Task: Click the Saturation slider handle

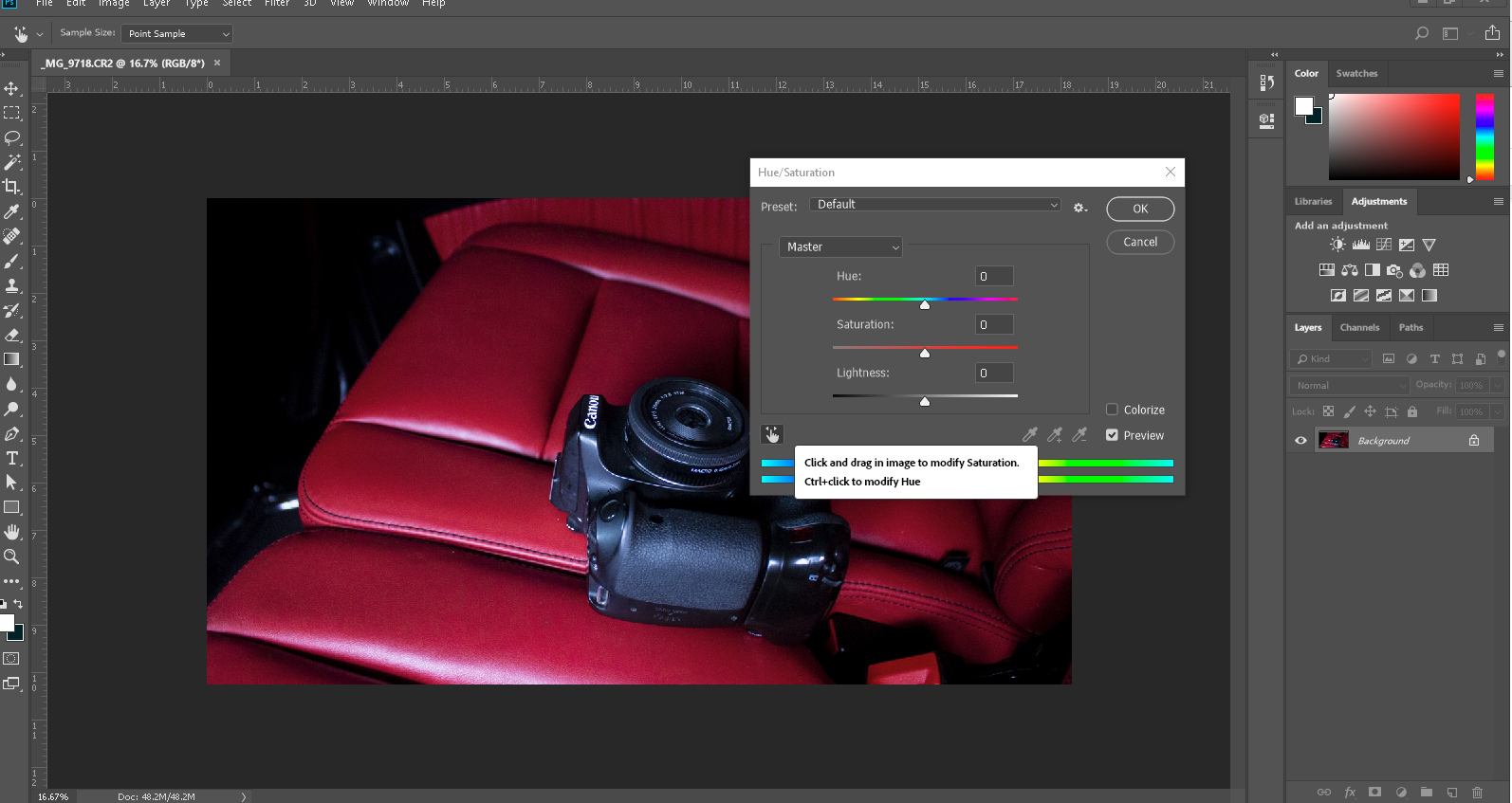Action: click(925, 353)
